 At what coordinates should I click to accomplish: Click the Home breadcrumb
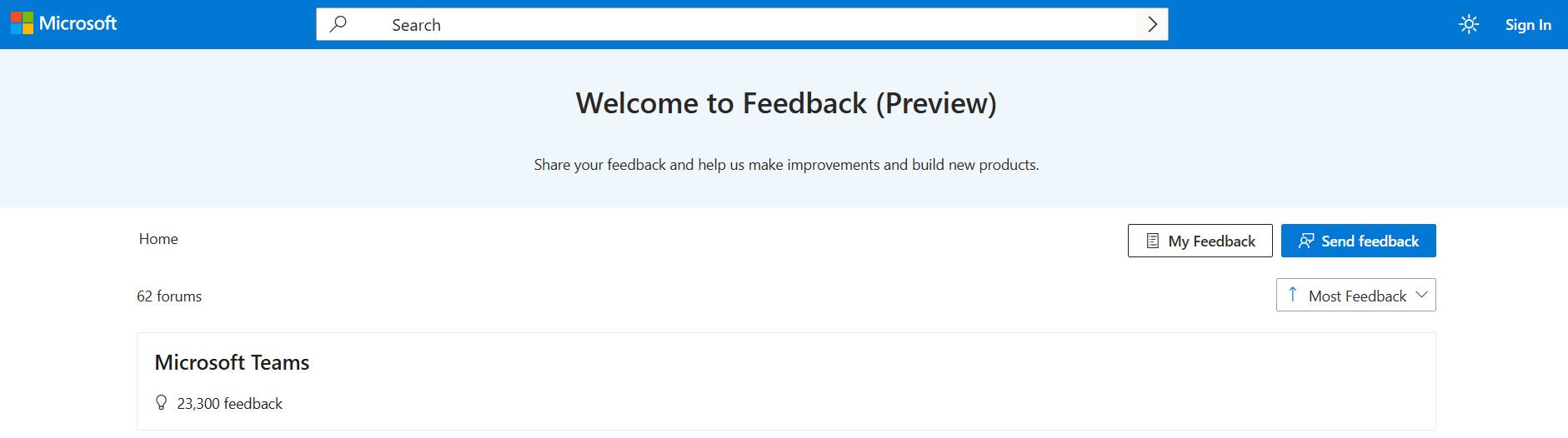[158, 239]
